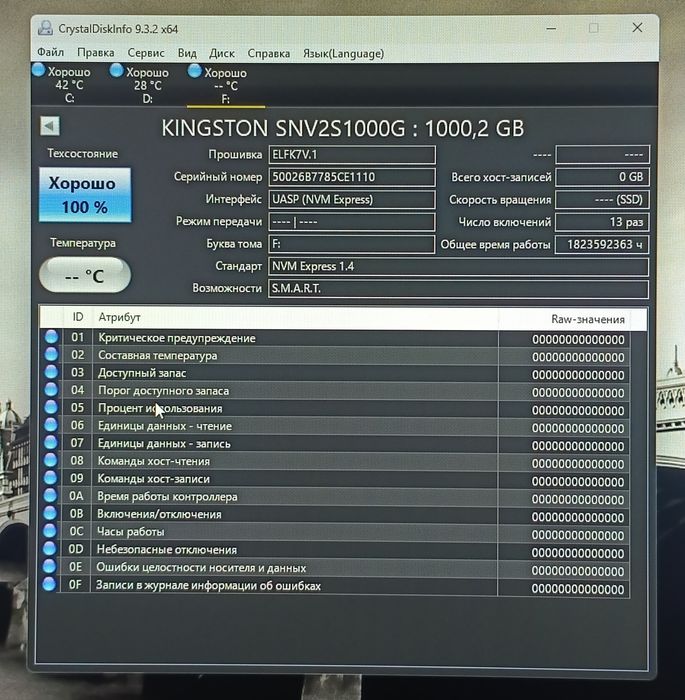The height and width of the screenshot is (700, 685).
Task: Select row Команды хост-записи
Action: tap(336, 479)
